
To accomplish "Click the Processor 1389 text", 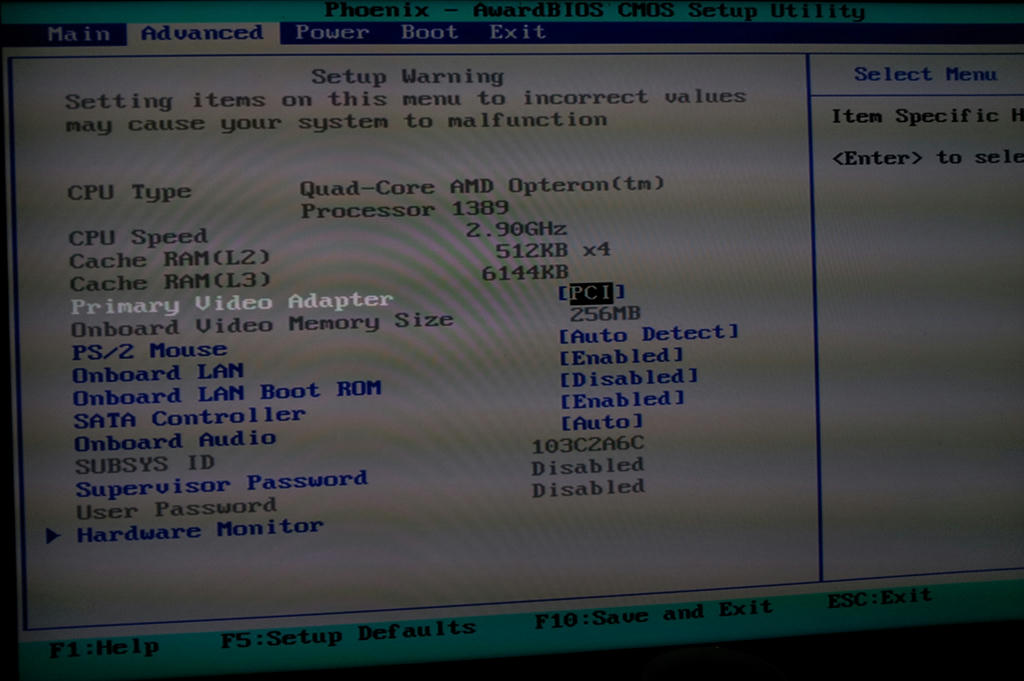I will [x=404, y=209].
